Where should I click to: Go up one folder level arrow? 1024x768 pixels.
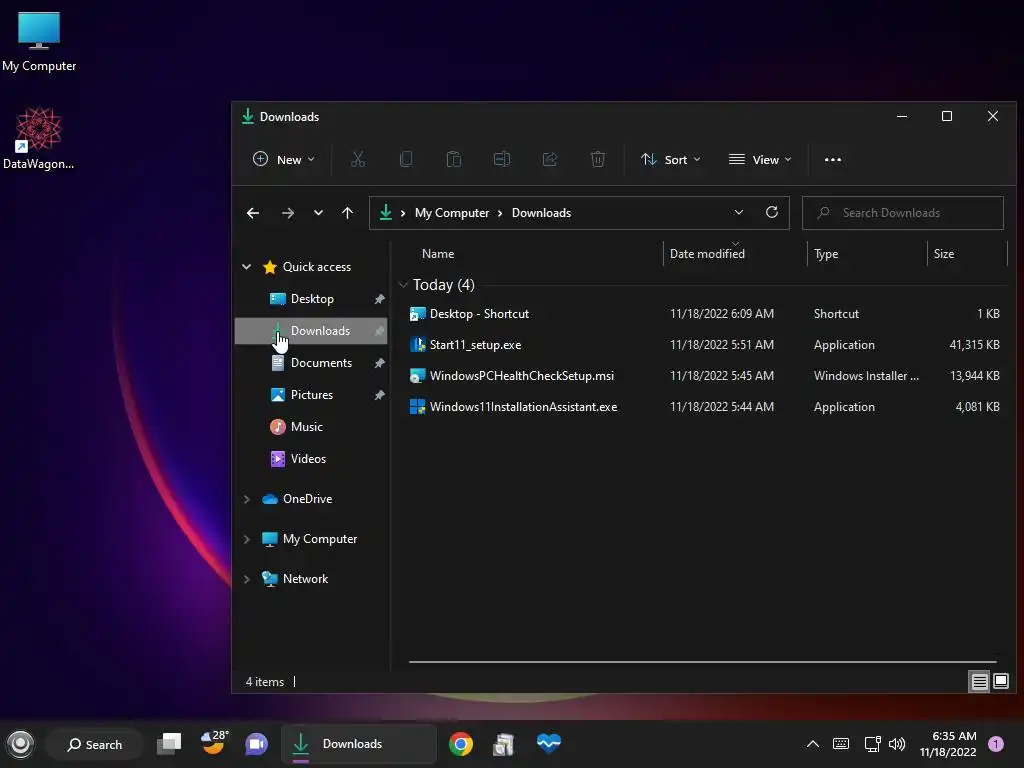click(347, 213)
